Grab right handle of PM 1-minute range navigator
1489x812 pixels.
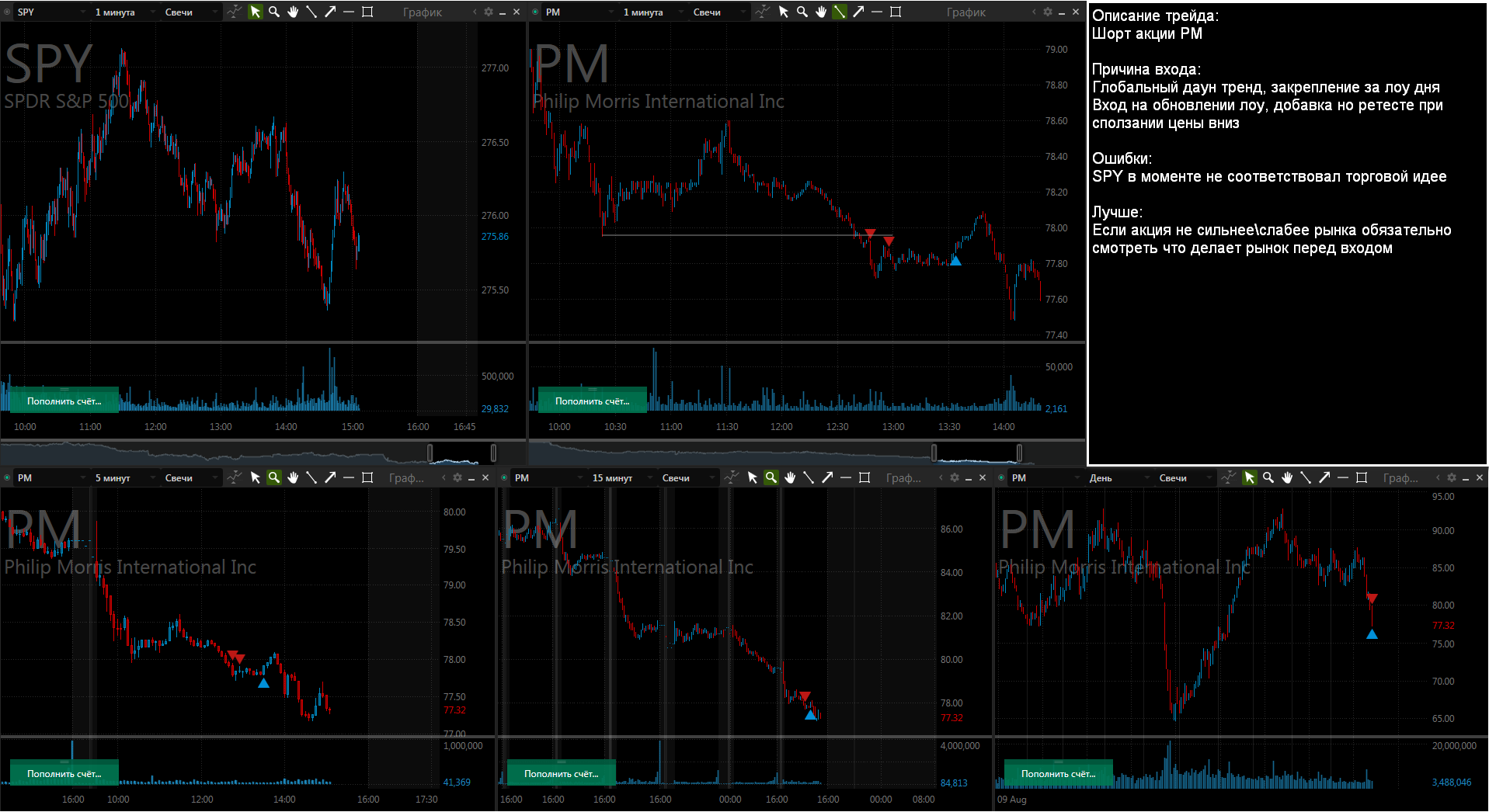tap(1019, 452)
